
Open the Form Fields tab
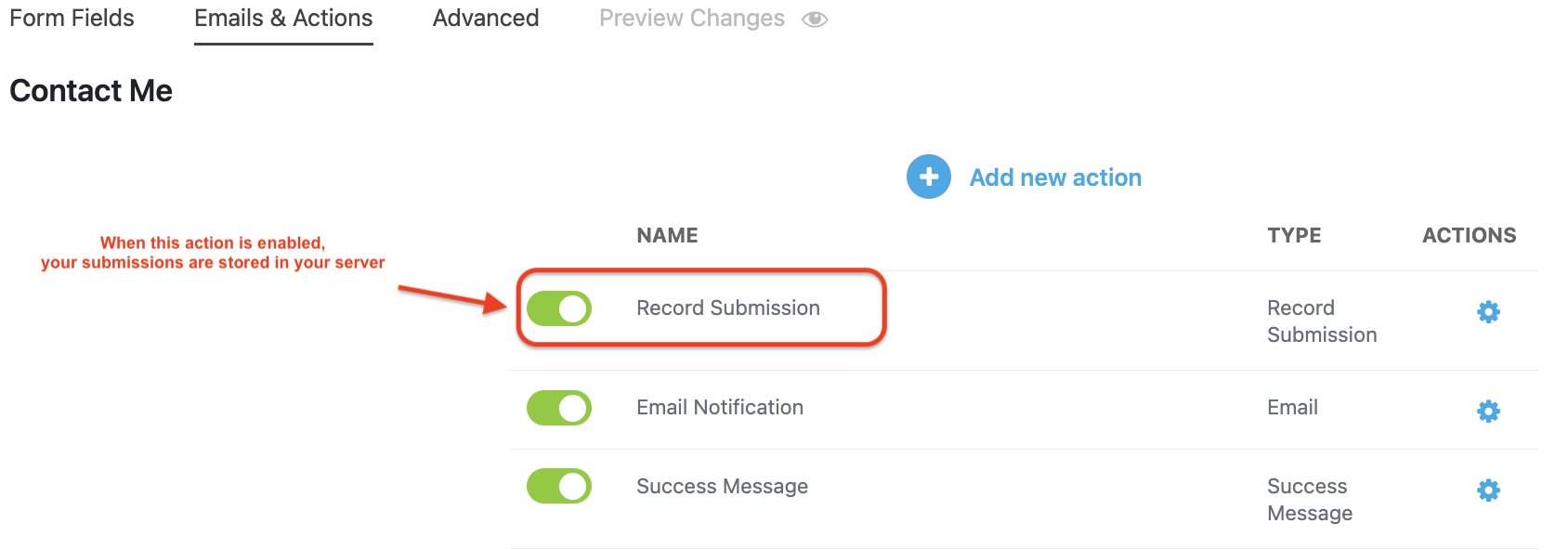point(72,19)
